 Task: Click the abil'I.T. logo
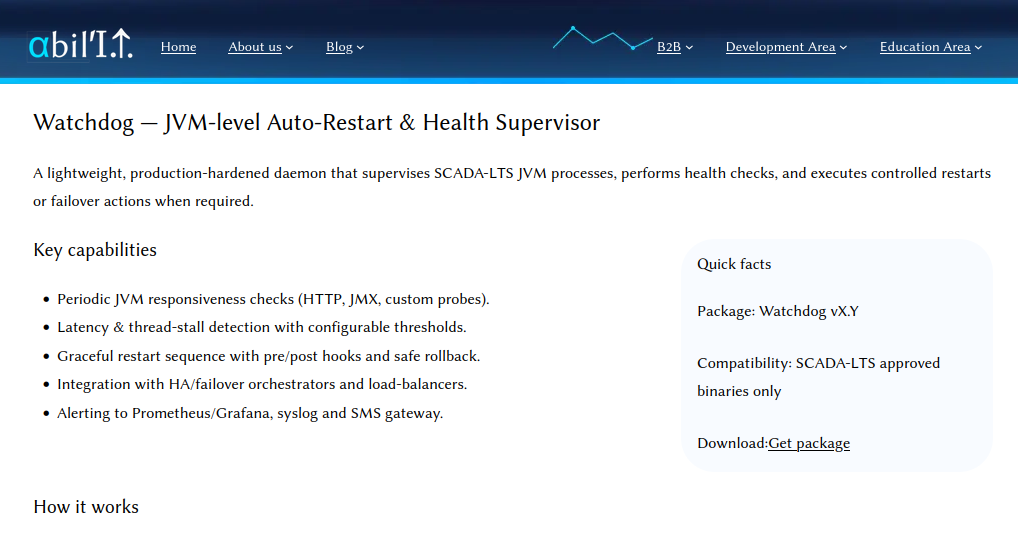click(80, 44)
